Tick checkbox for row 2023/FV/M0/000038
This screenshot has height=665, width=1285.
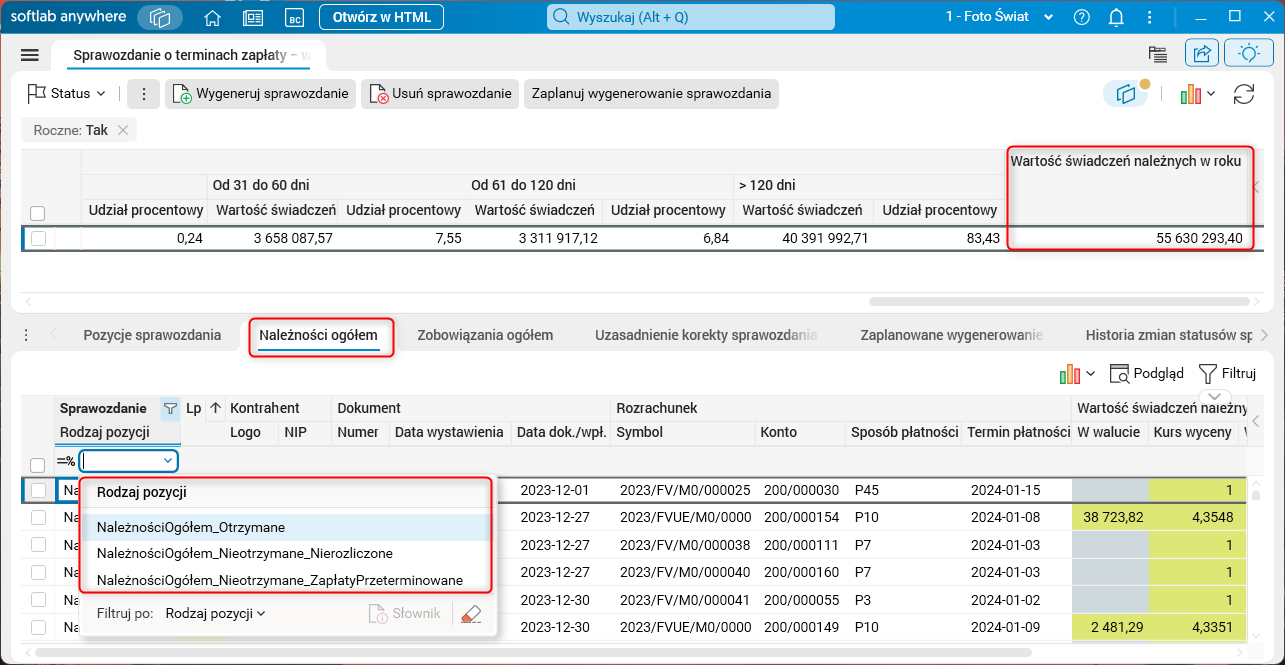click(38, 545)
